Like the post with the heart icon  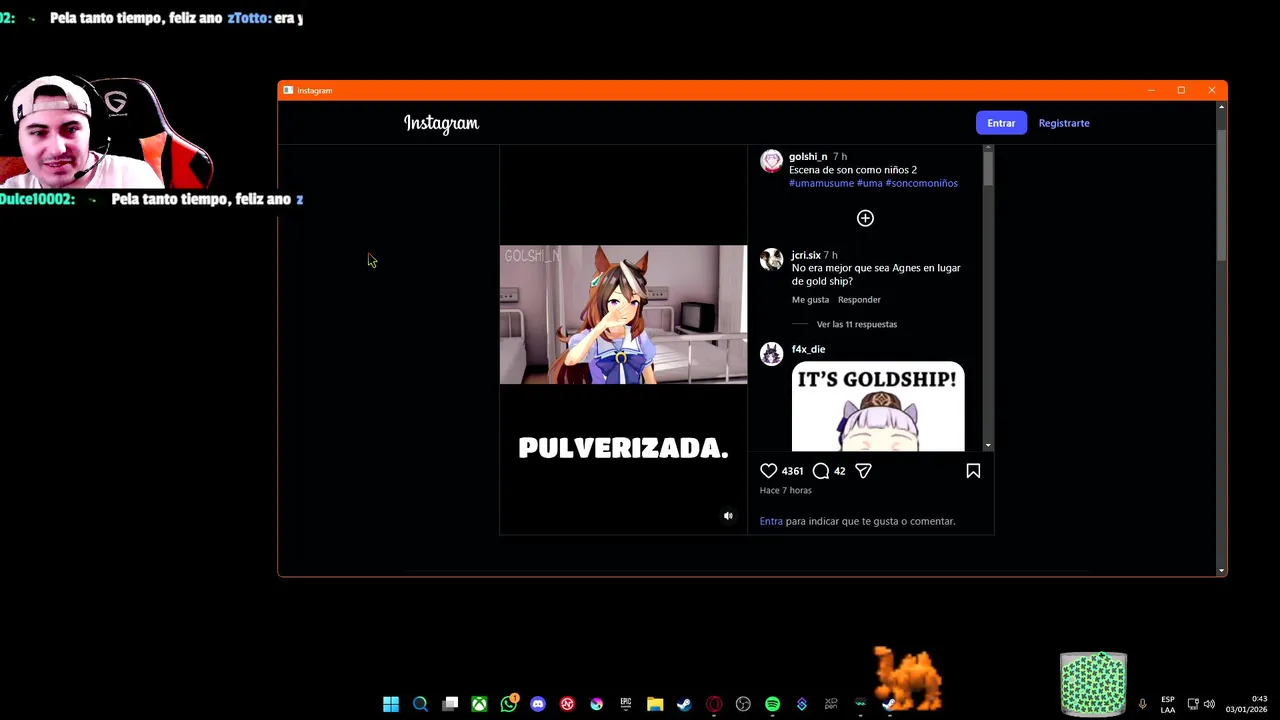(768, 471)
